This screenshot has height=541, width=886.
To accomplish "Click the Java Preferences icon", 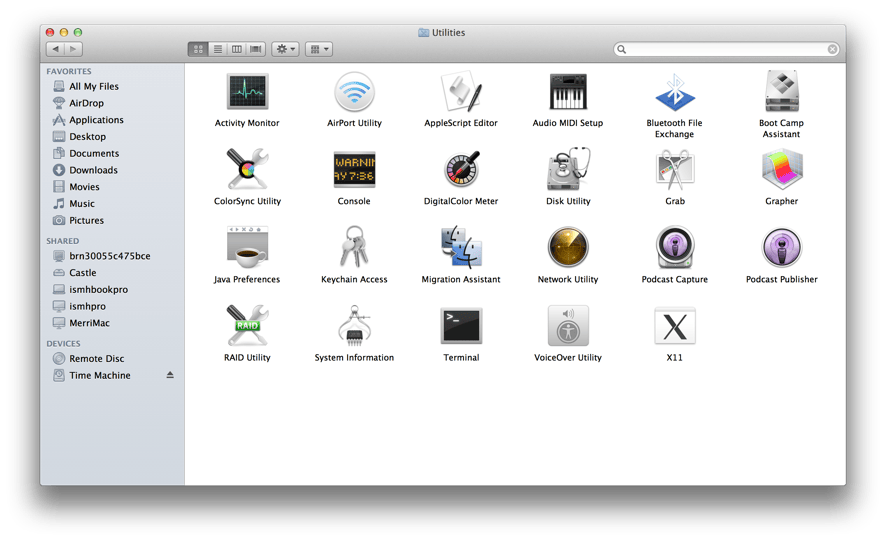I will pos(247,247).
